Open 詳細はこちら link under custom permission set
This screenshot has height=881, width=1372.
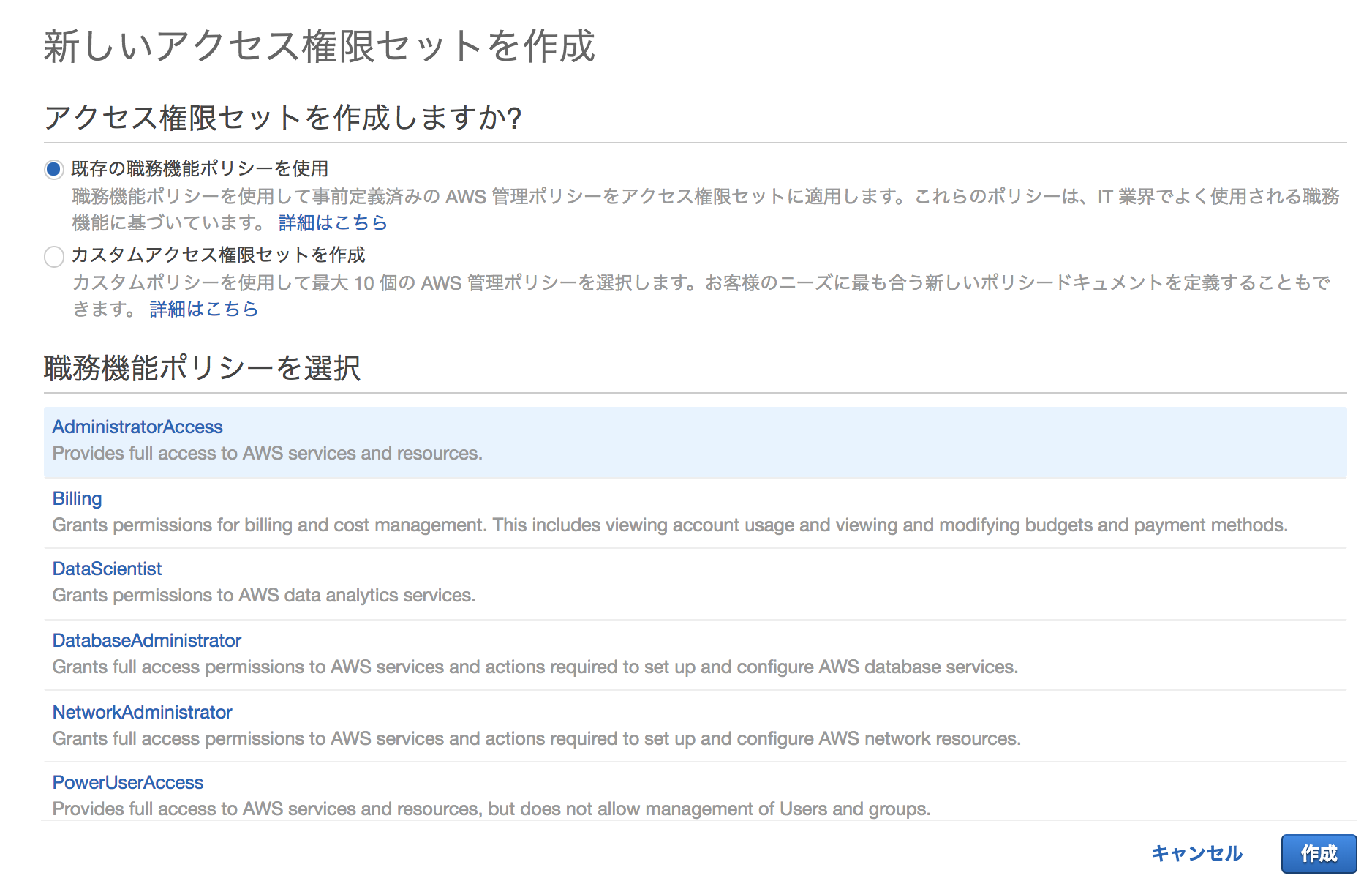pos(204,309)
